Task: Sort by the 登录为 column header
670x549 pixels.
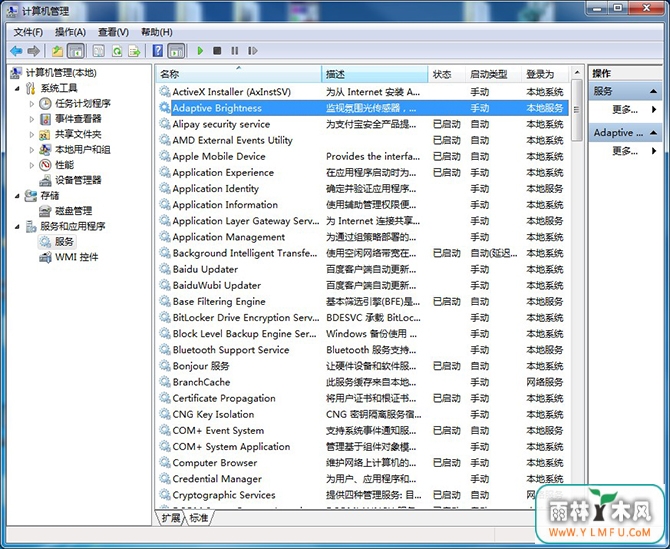Action: (545, 74)
